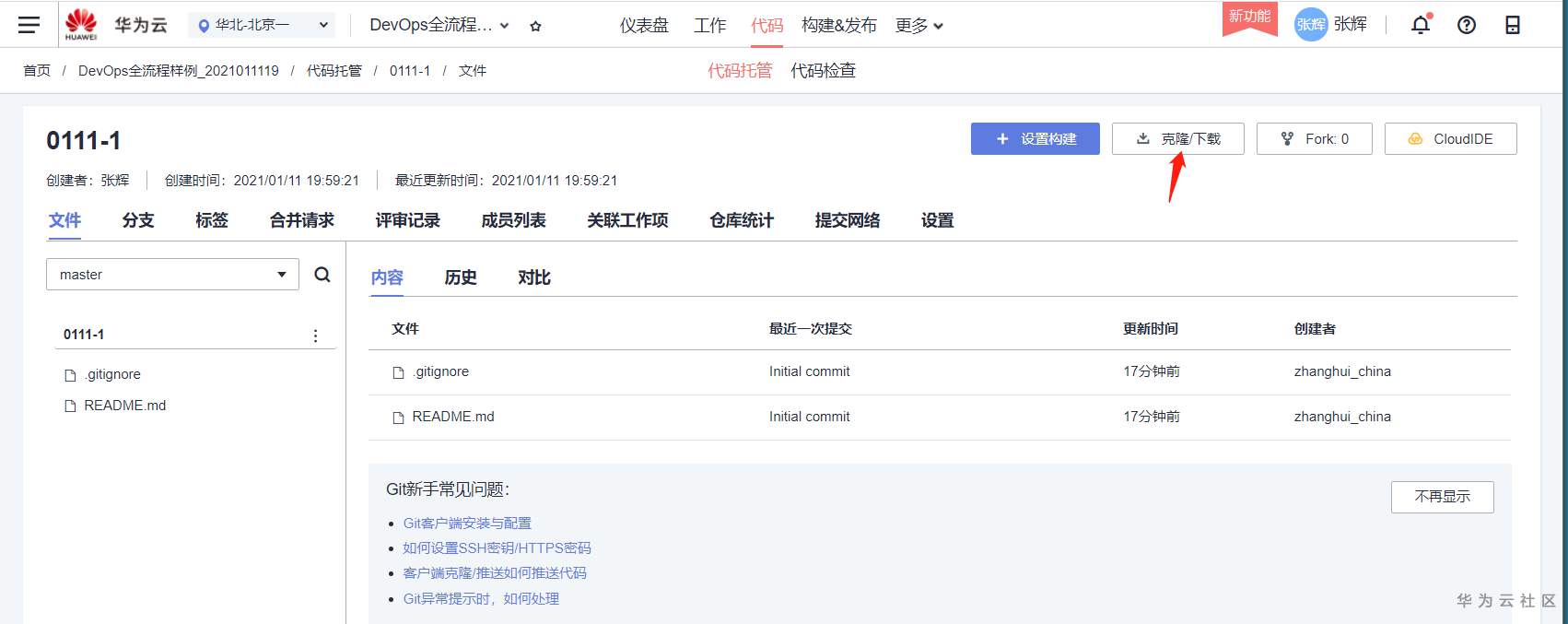
Task: Click the README.md file icon in file table
Action: pos(399,418)
